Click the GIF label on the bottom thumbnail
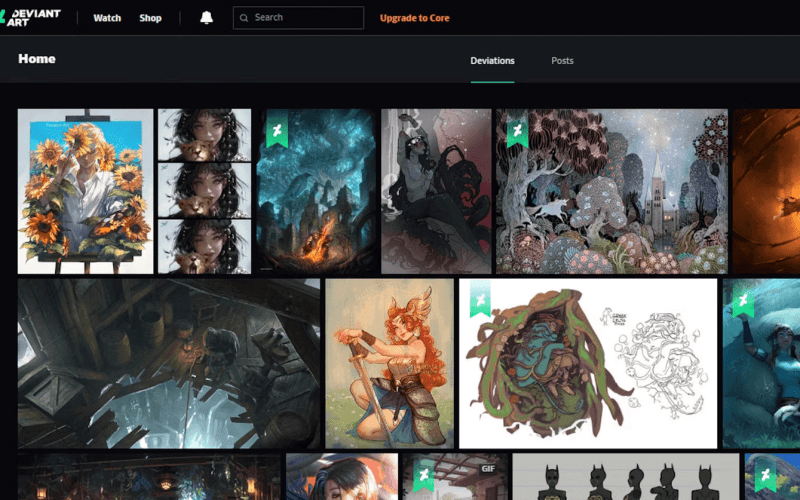The image size is (800, 500). tap(488, 468)
